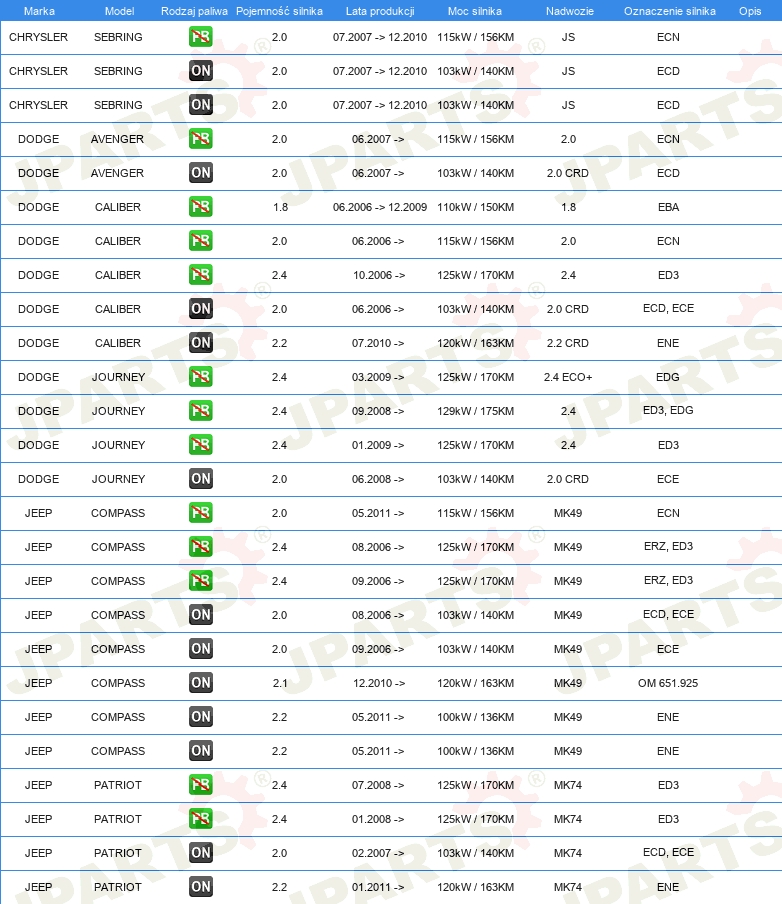Select JOURNEY model in the ECE row
Image resolution: width=782 pixels, height=904 pixels.
pos(118,479)
